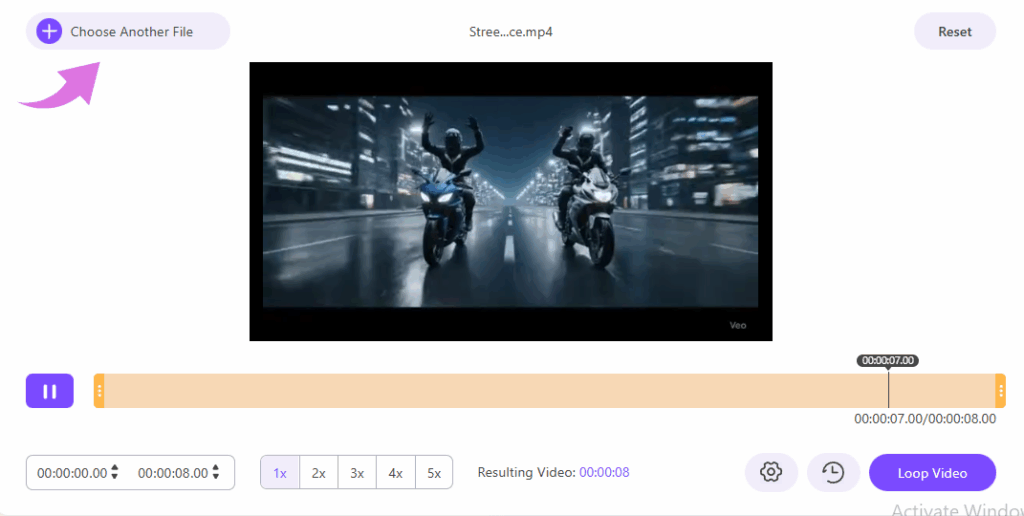Screen dimensions: 1024x516
Task: Select 5x loop count
Action: 434,473
